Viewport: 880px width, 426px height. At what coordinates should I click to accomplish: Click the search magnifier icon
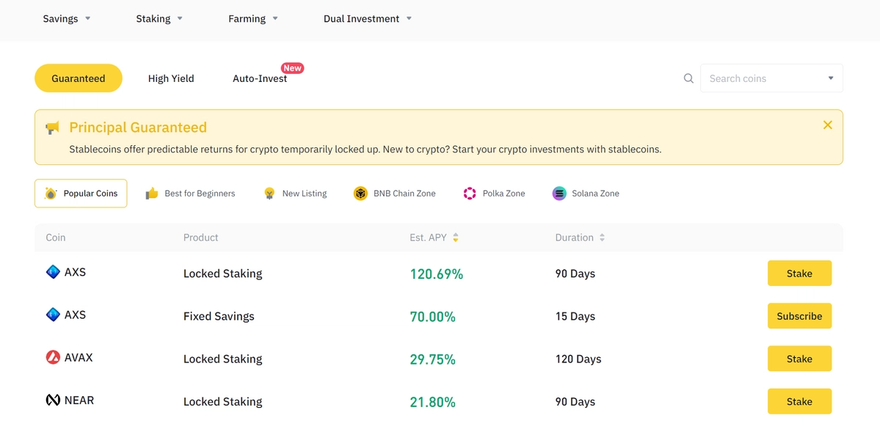(688, 78)
